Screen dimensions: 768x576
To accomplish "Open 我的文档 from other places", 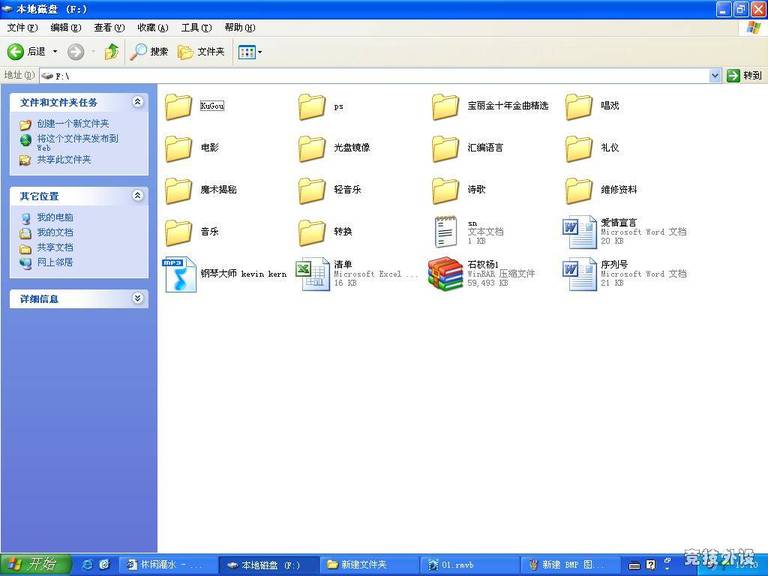I will click(55, 232).
